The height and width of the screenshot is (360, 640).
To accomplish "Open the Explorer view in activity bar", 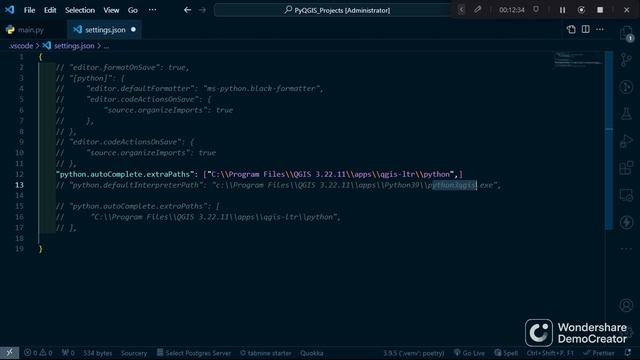I will [626, 33].
